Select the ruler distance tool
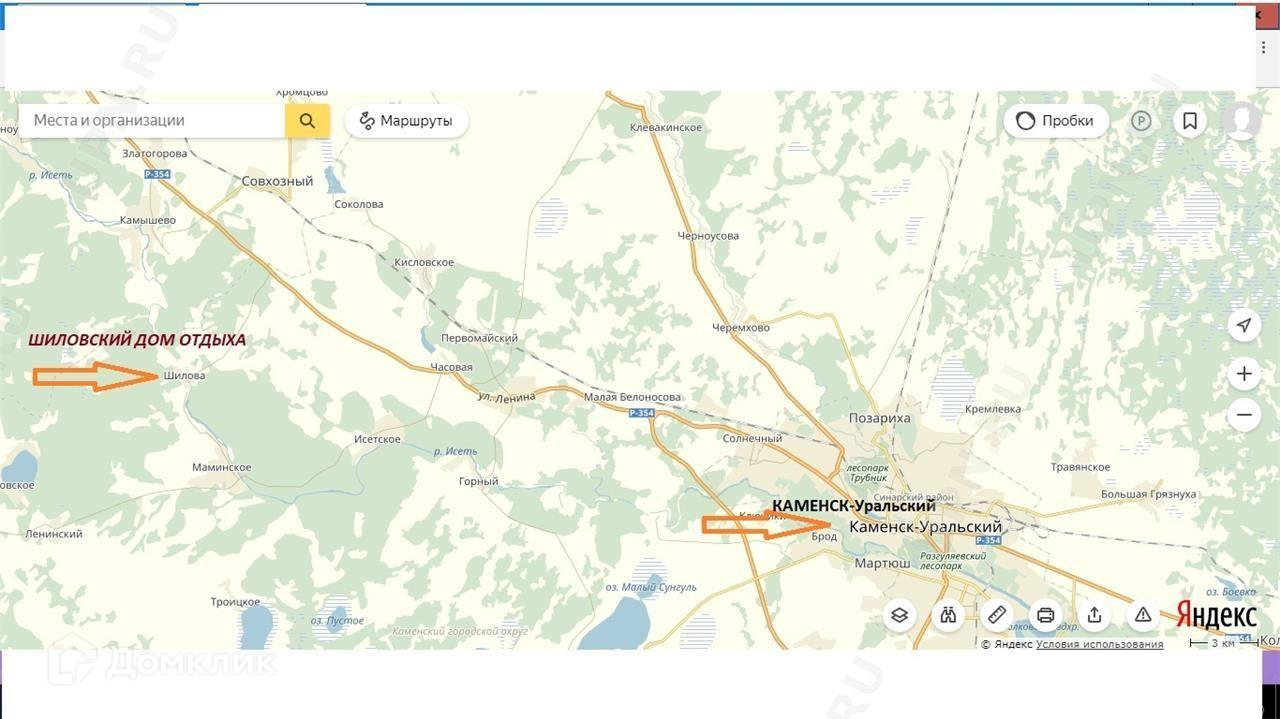1280x719 pixels. click(x=996, y=615)
